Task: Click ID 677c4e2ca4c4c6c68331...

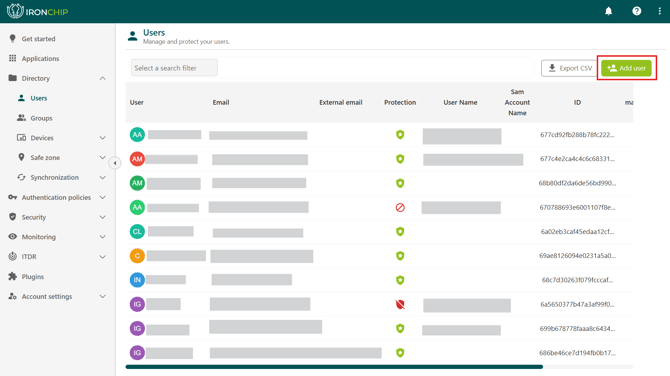Action: [577, 159]
